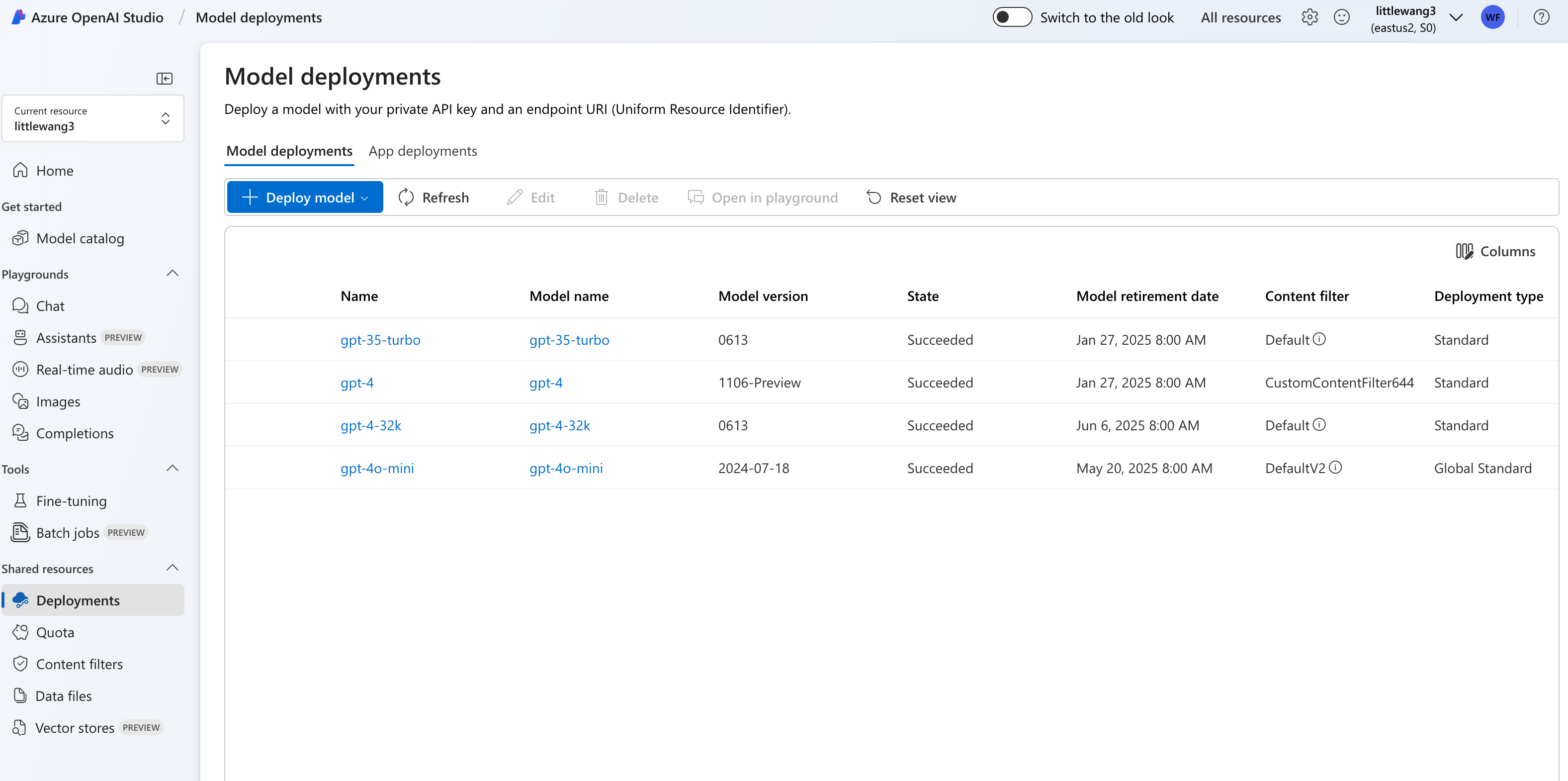The width and height of the screenshot is (1568, 781).
Task: Toggle Switch to the old look
Action: 1012,17
